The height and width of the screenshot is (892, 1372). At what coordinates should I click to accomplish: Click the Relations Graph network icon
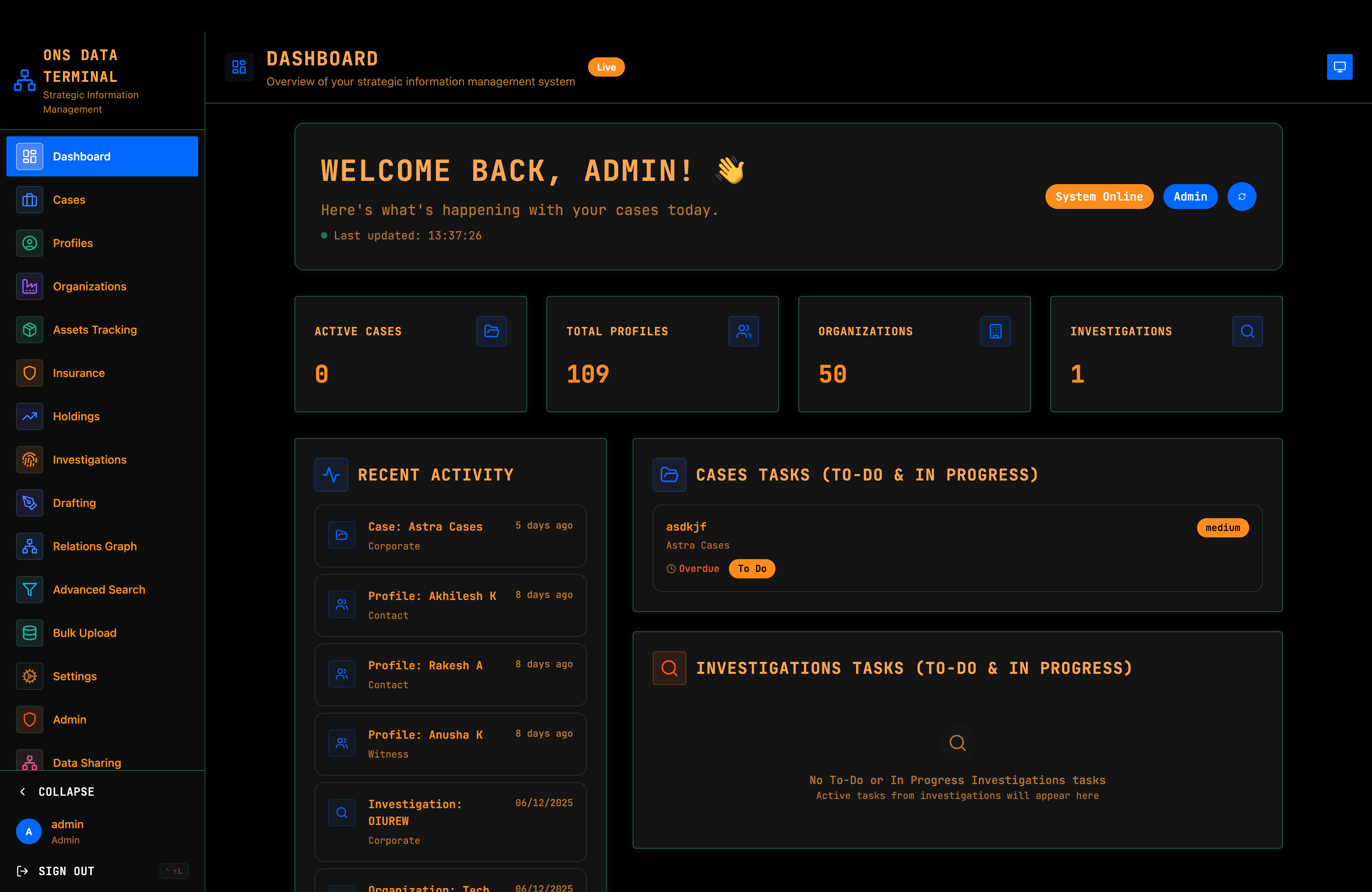coord(29,546)
